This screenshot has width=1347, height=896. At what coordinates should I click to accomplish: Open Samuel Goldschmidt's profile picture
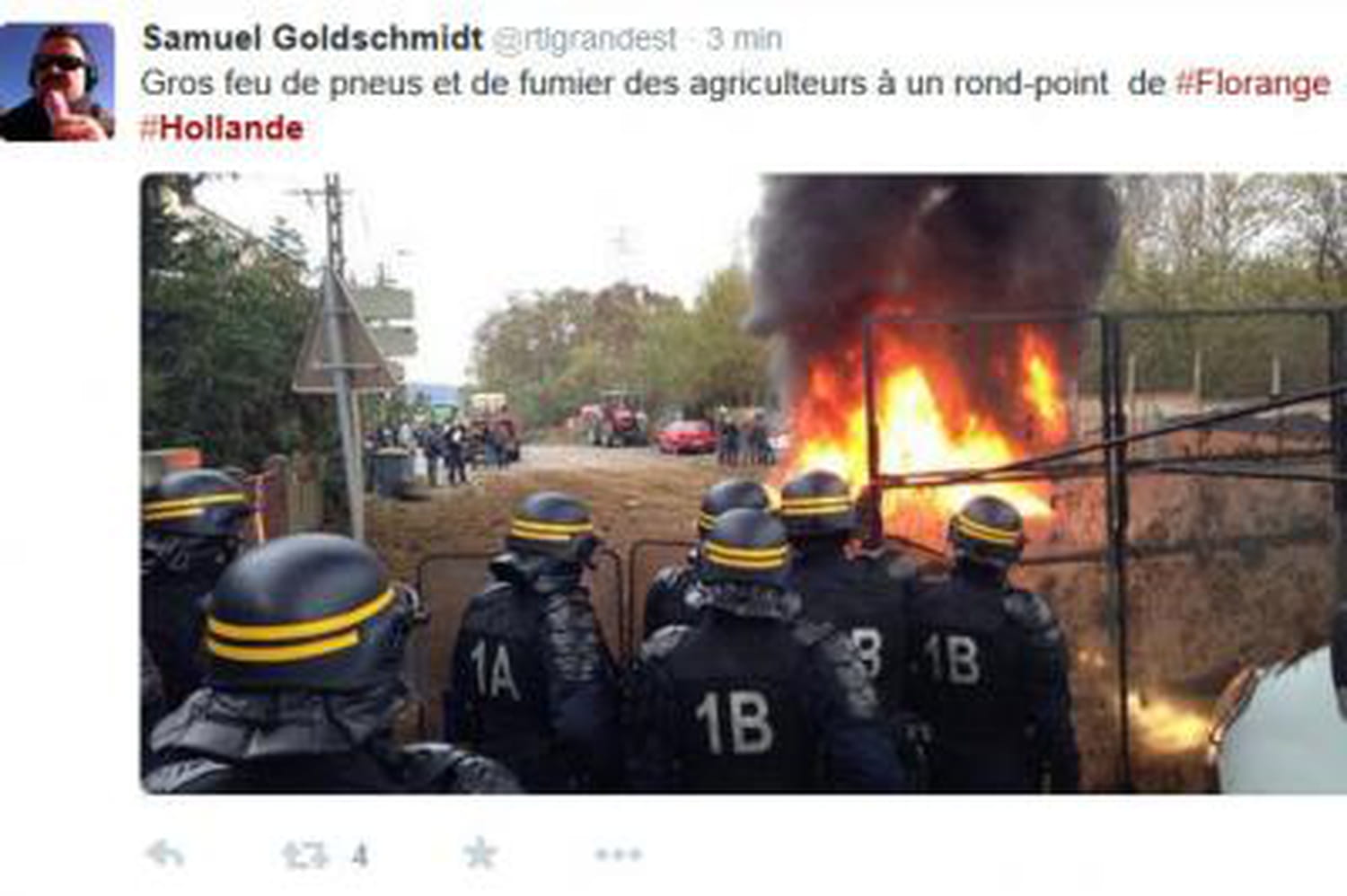click(x=57, y=82)
